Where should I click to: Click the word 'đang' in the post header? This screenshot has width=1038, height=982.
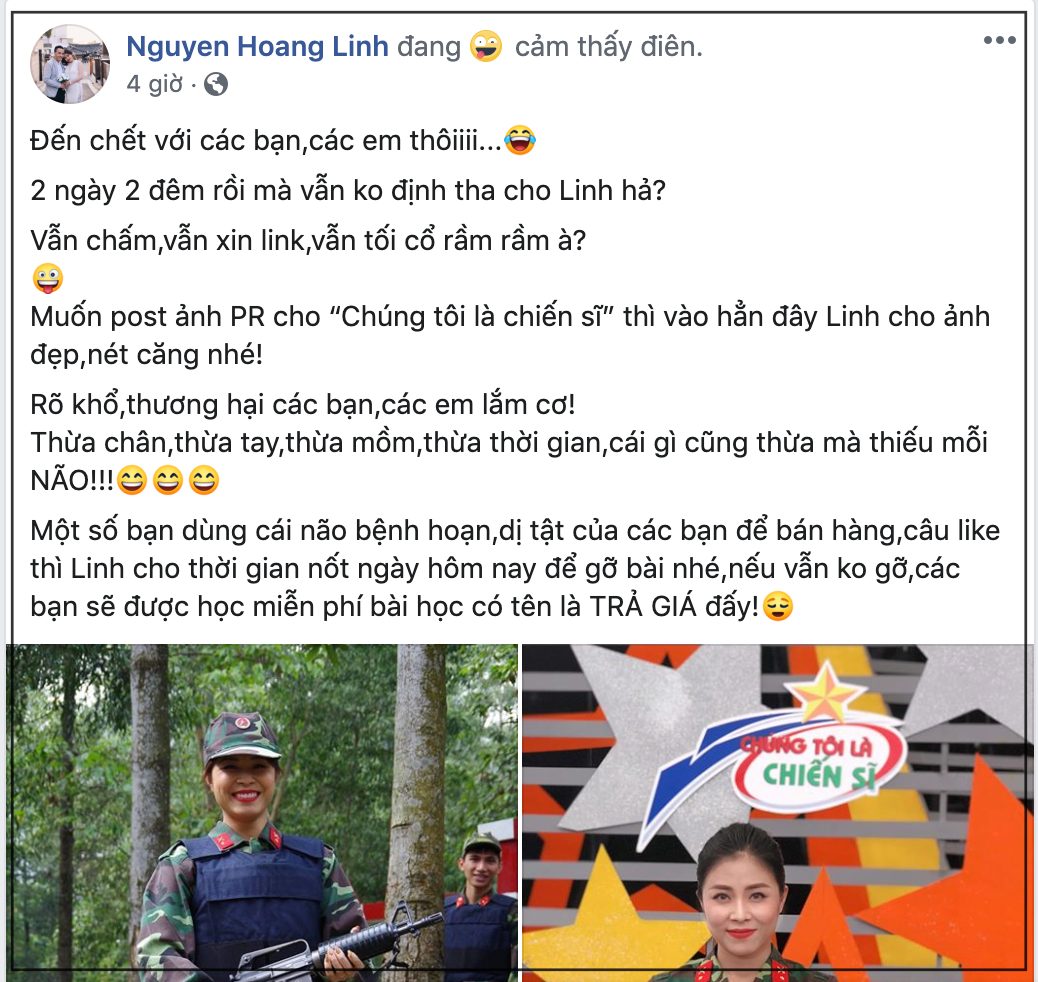point(429,47)
